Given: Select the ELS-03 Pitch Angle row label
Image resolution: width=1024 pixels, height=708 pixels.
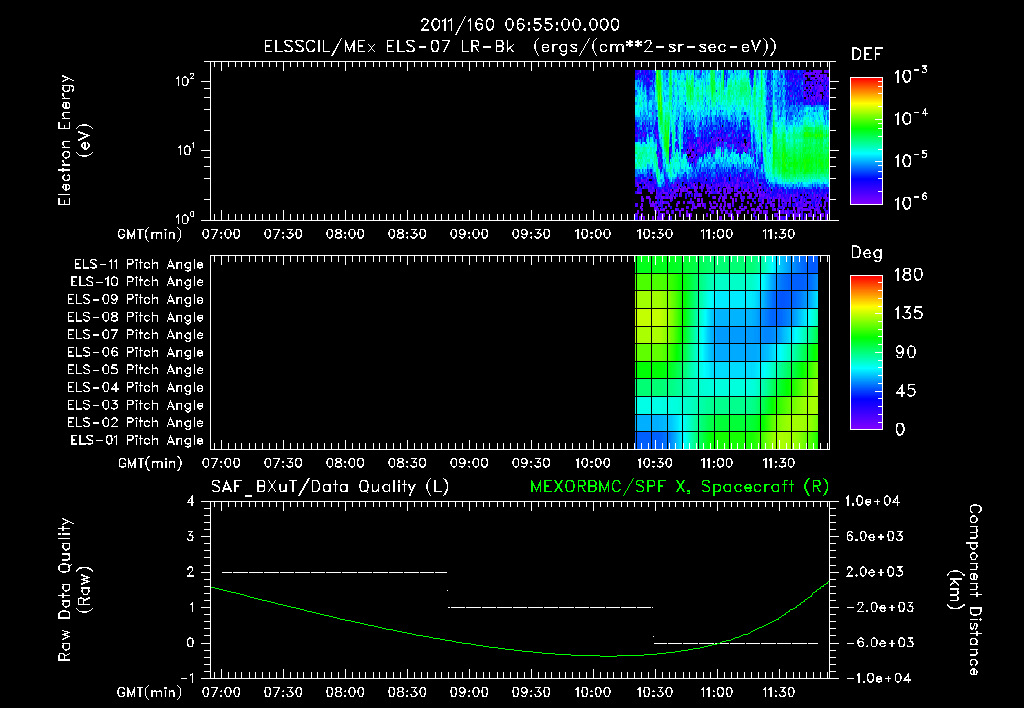Looking at the screenshot, I should [135, 406].
